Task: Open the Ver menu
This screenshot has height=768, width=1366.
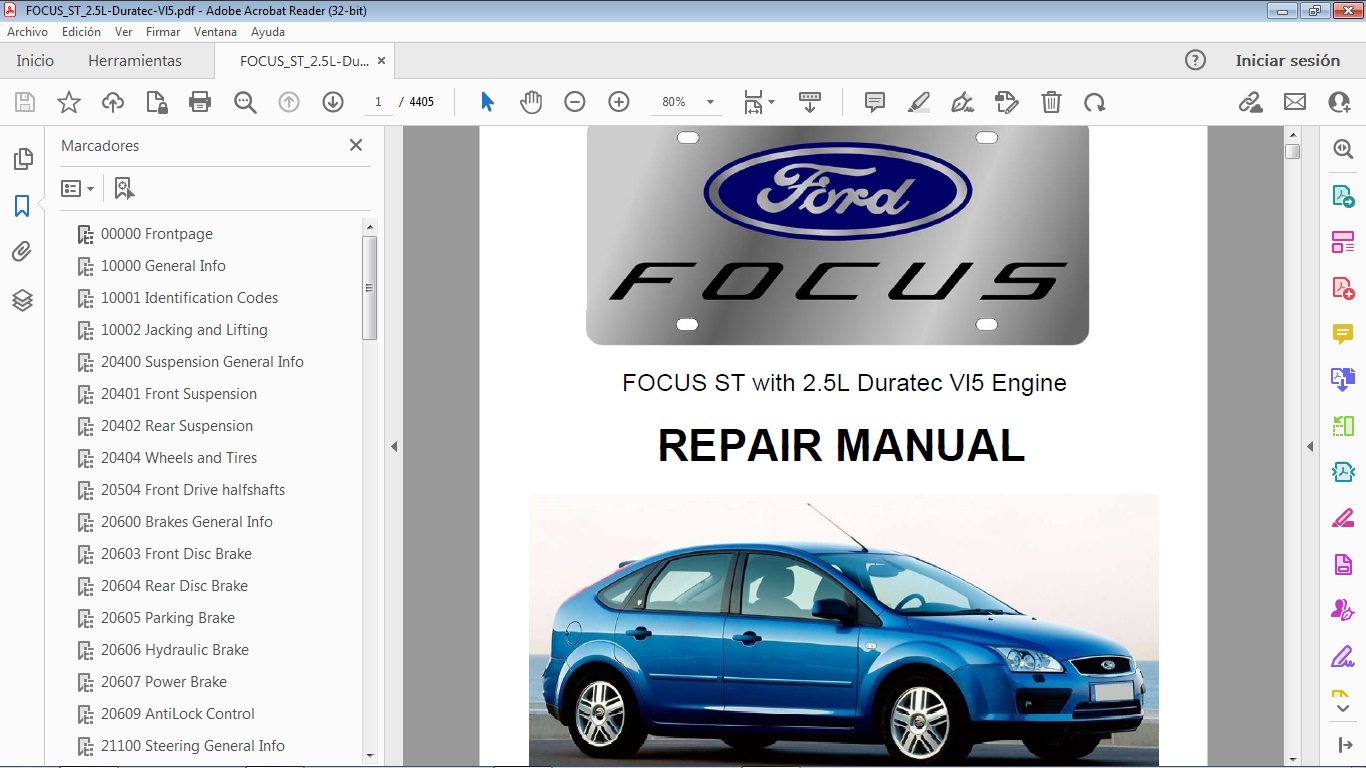Action: (123, 31)
